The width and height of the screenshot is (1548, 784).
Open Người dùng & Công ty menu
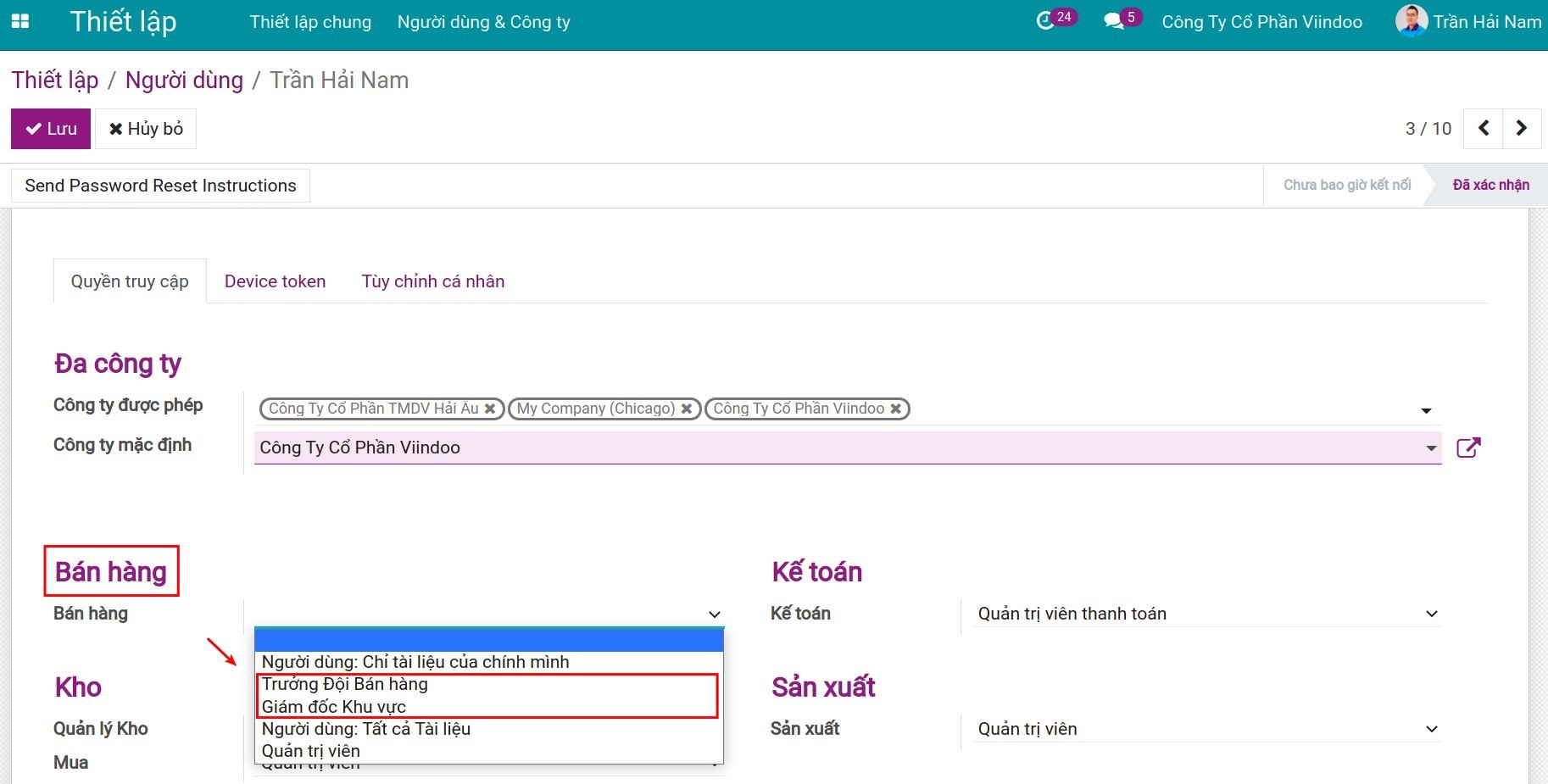pyautogui.click(x=483, y=22)
